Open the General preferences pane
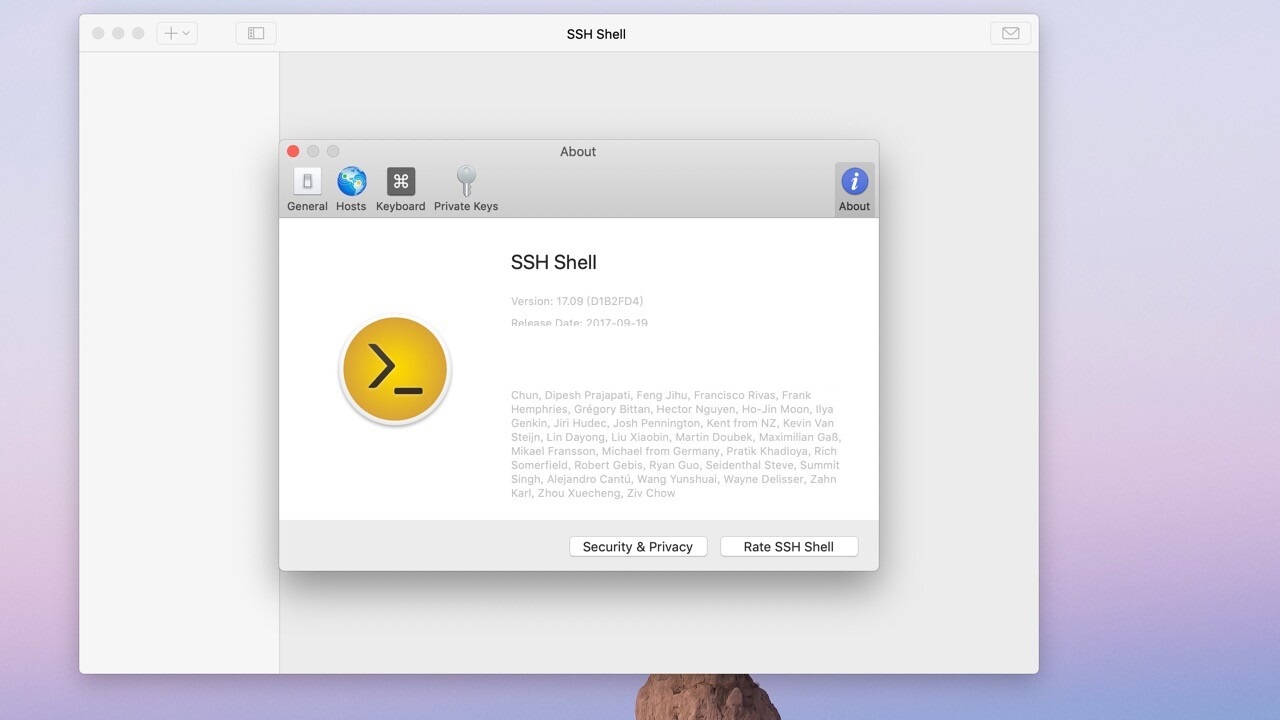The image size is (1280, 720). (307, 190)
